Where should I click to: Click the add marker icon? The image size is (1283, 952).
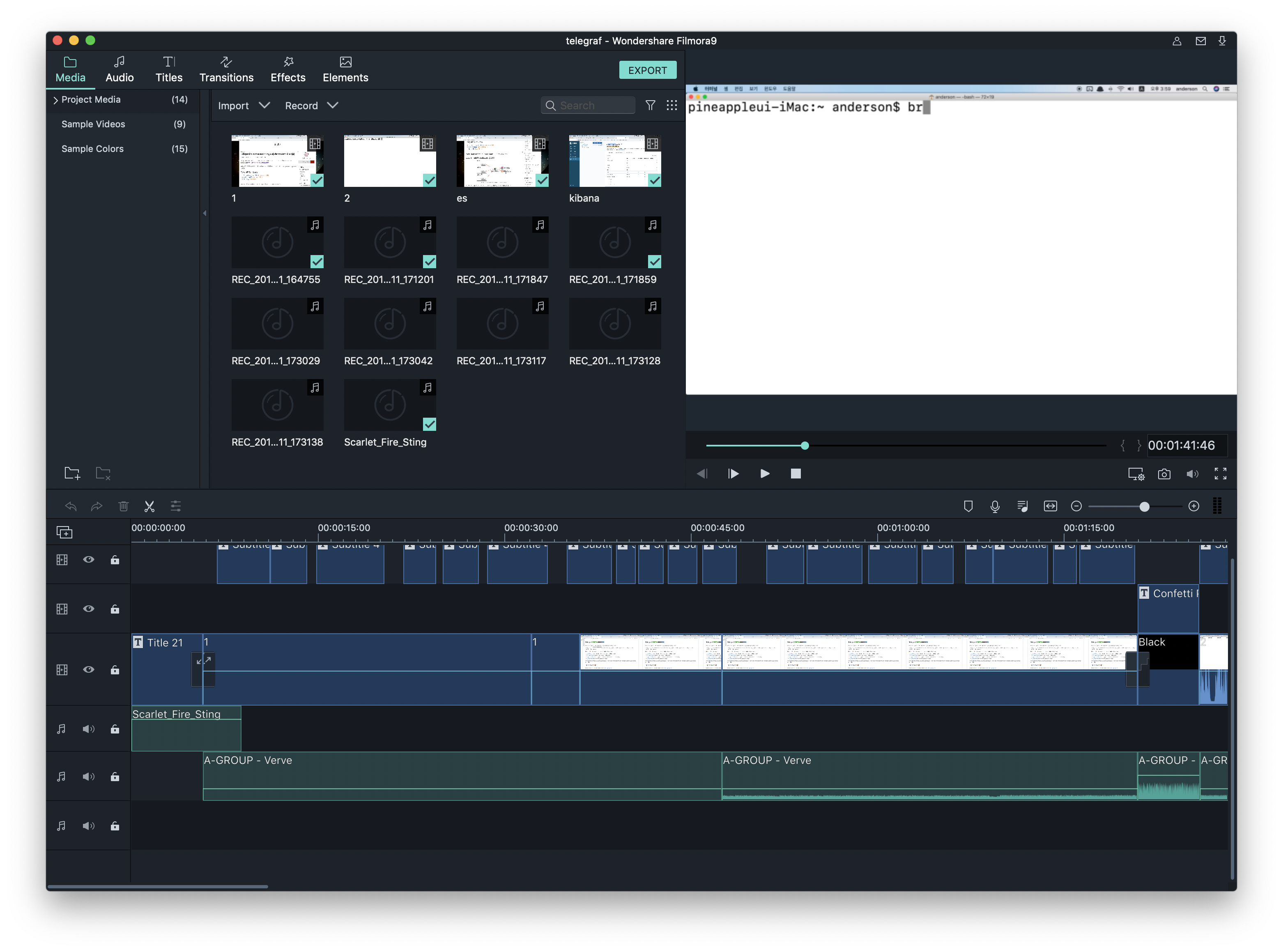click(x=968, y=506)
